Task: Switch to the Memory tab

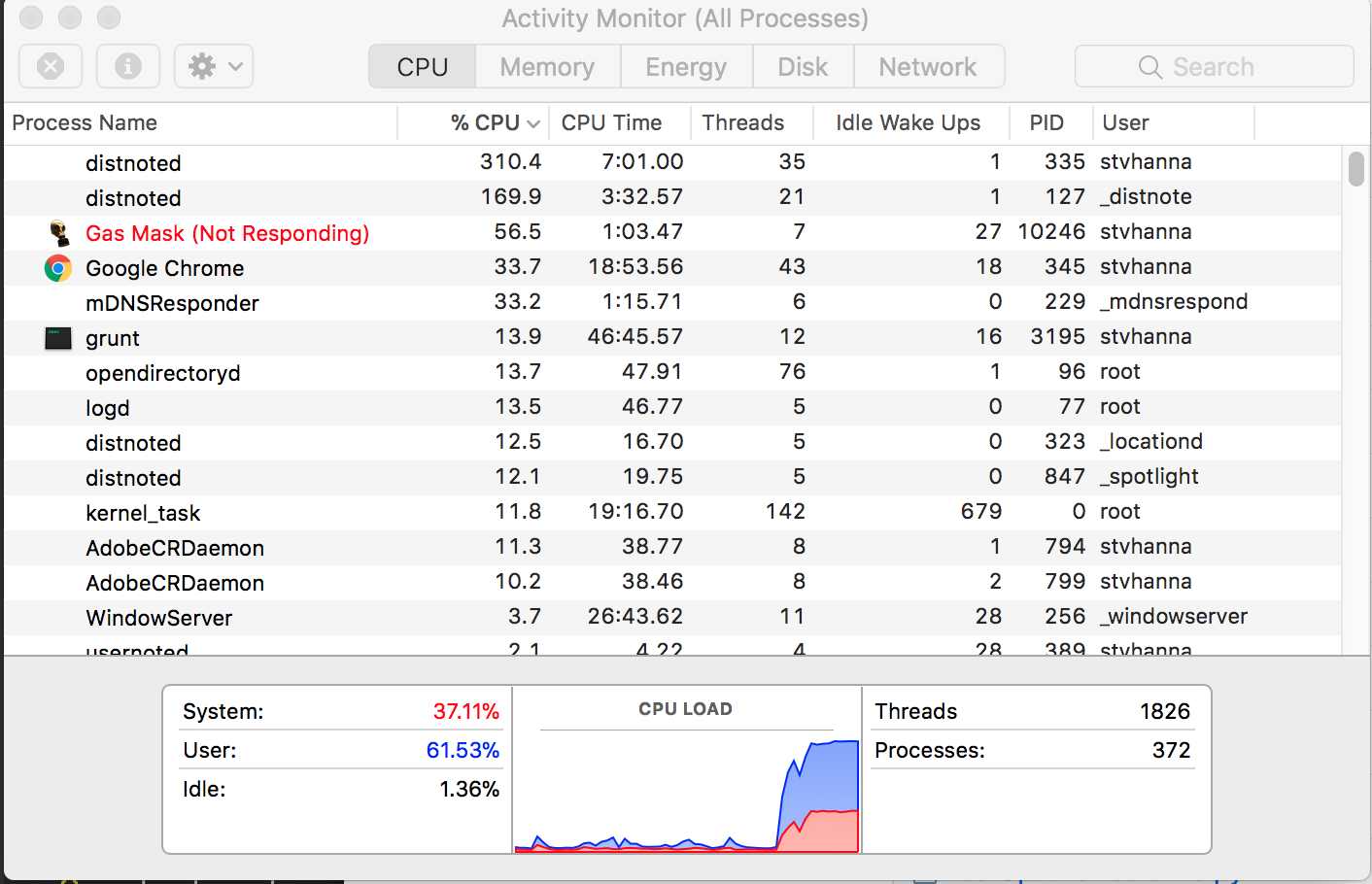Action: click(x=547, y=66)
